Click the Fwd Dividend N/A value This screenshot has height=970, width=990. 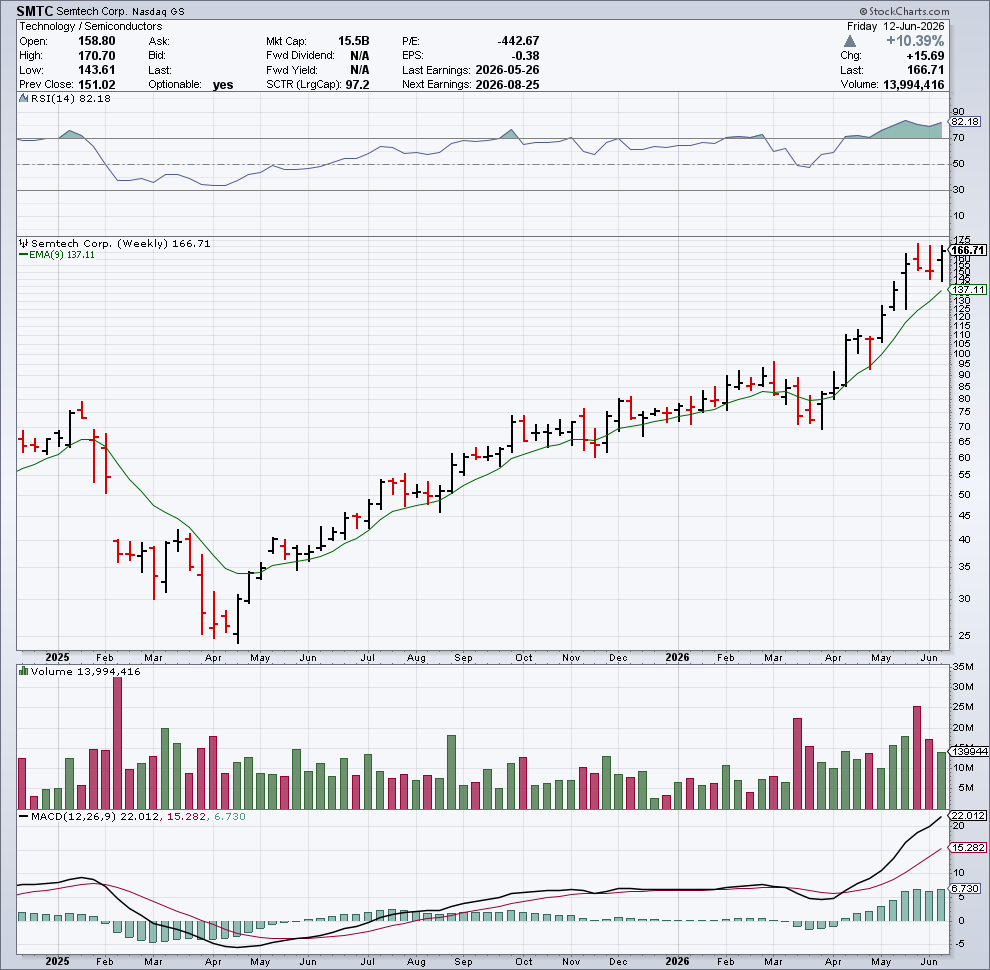pos(360,56)
